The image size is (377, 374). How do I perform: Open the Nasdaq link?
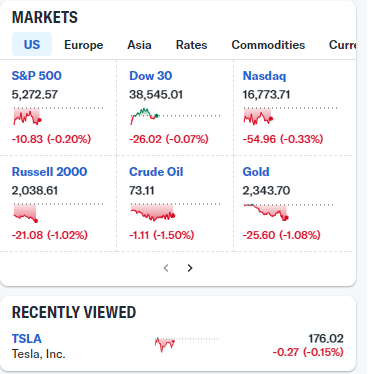coord(264,76)
